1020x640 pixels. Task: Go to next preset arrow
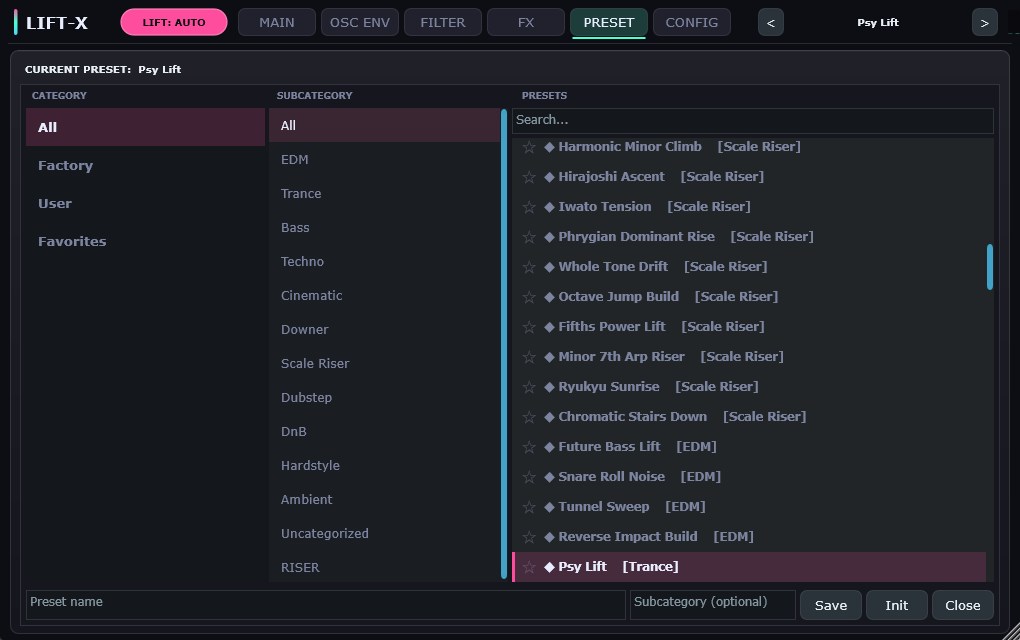[x=984, y=23]
